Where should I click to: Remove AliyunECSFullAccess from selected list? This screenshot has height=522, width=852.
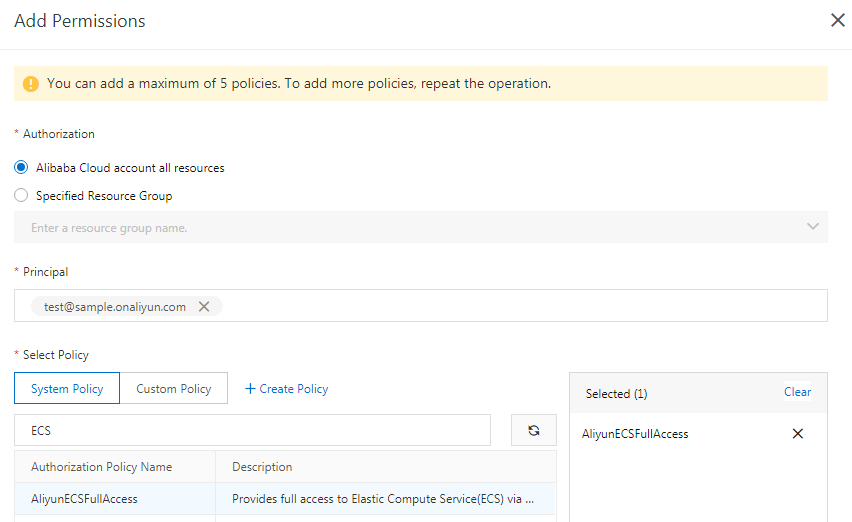coord(798,433)
